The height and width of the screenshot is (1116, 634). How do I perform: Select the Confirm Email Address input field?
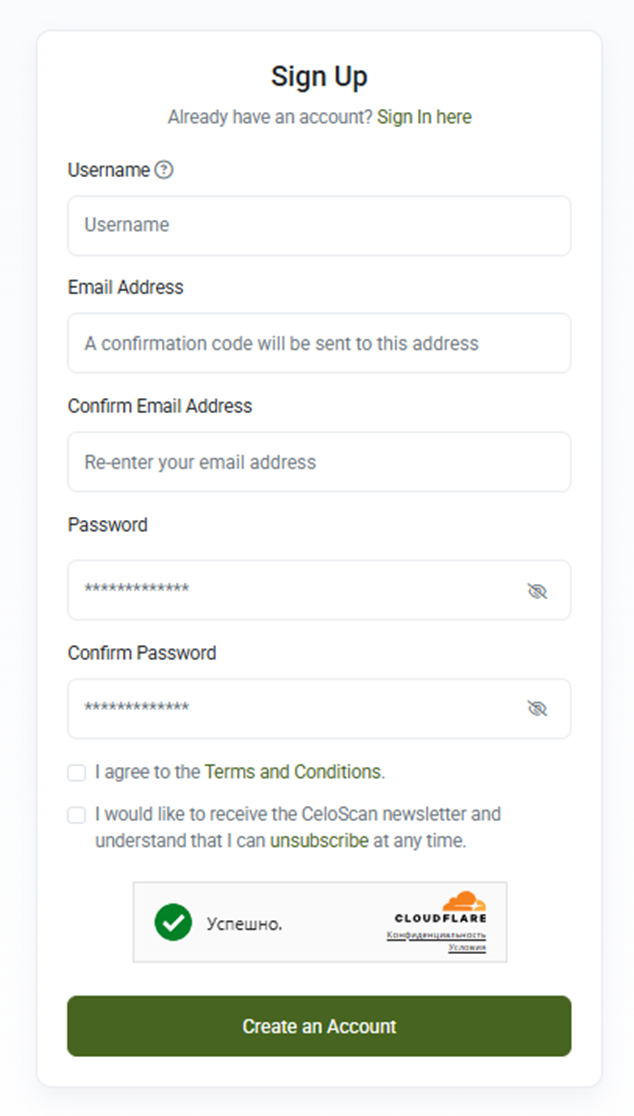click(319, 462)
